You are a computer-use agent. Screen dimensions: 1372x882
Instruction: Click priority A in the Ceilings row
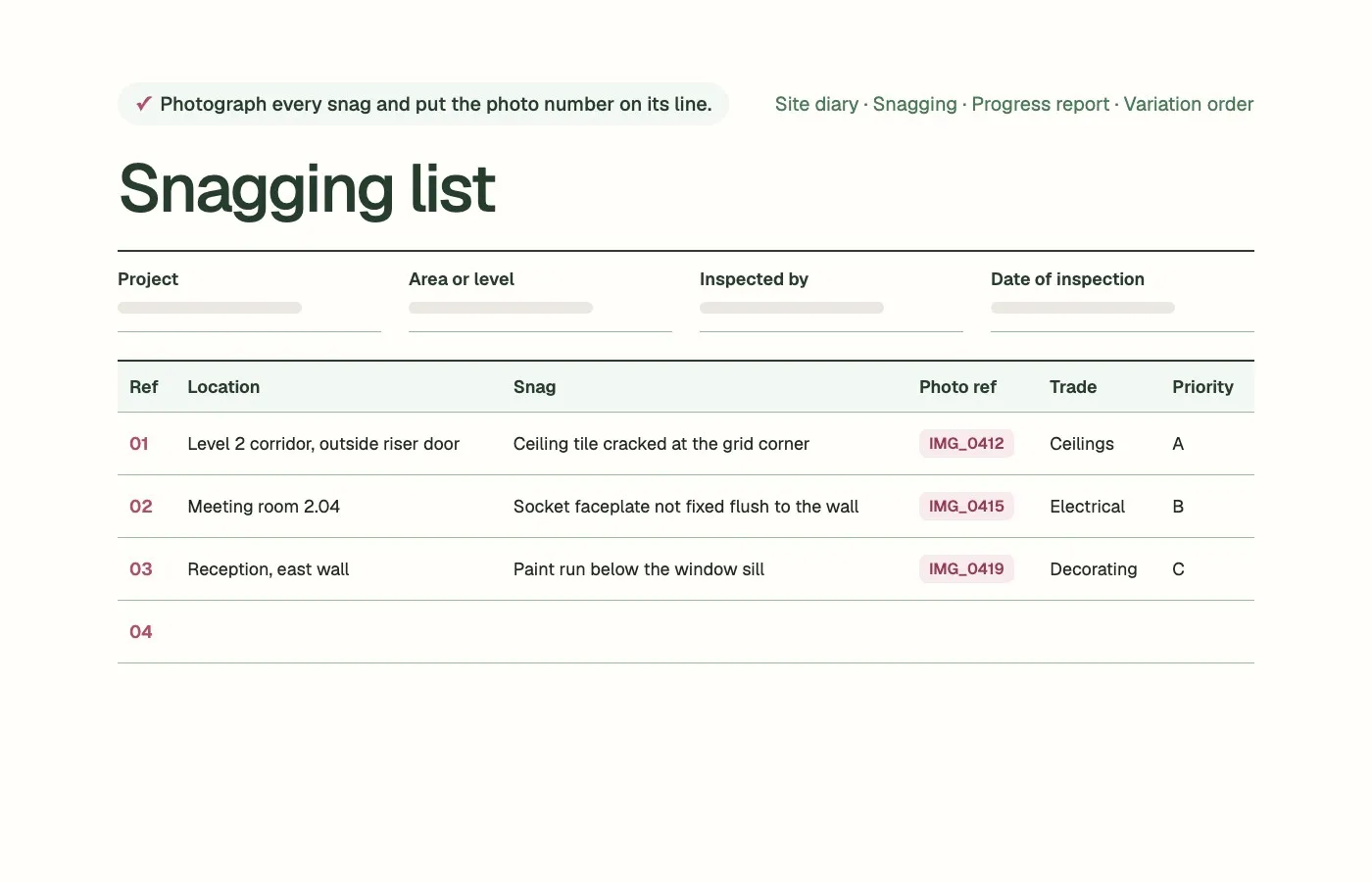pyautogui.click(x=1178, y=444)
